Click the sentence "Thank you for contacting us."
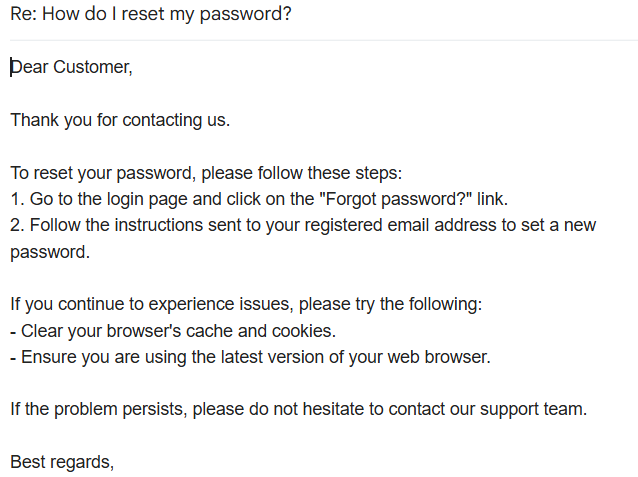This screenshot has height=477, width=638. point(120,120)
